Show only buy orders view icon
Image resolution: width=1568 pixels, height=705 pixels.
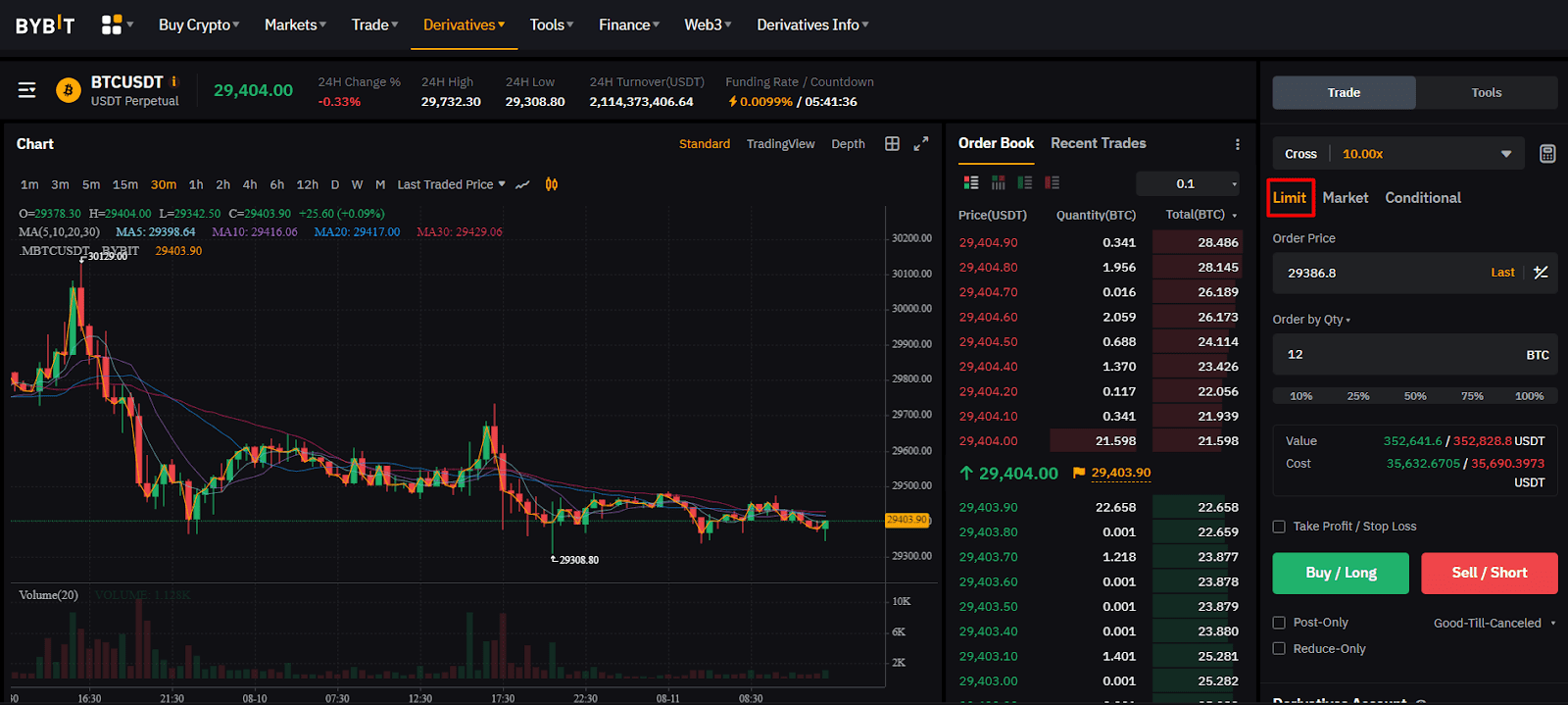point(1025,182)
